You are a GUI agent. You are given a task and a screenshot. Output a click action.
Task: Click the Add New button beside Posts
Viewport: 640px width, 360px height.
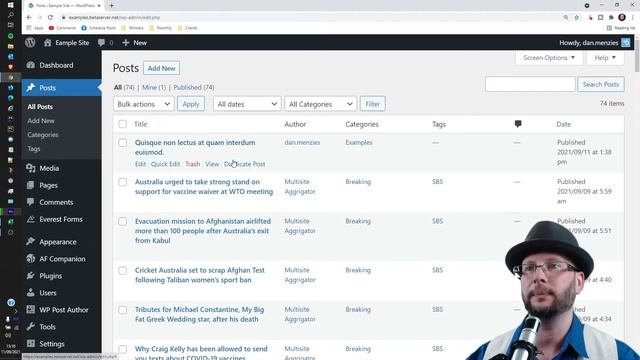[x=161, y=68]
